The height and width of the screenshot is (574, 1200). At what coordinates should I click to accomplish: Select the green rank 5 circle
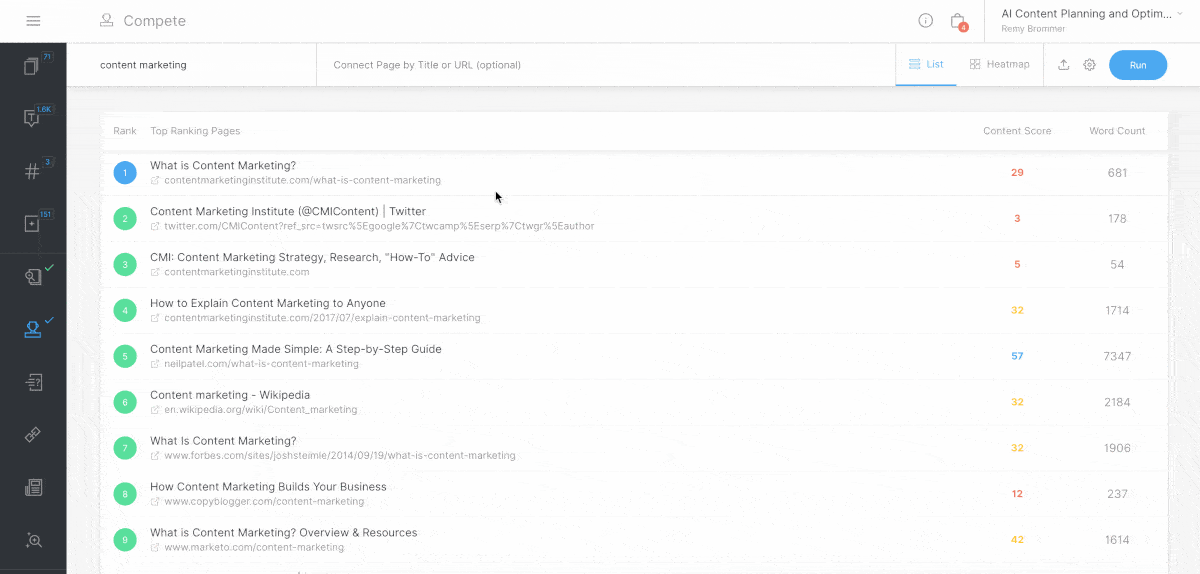pos(125,356)
